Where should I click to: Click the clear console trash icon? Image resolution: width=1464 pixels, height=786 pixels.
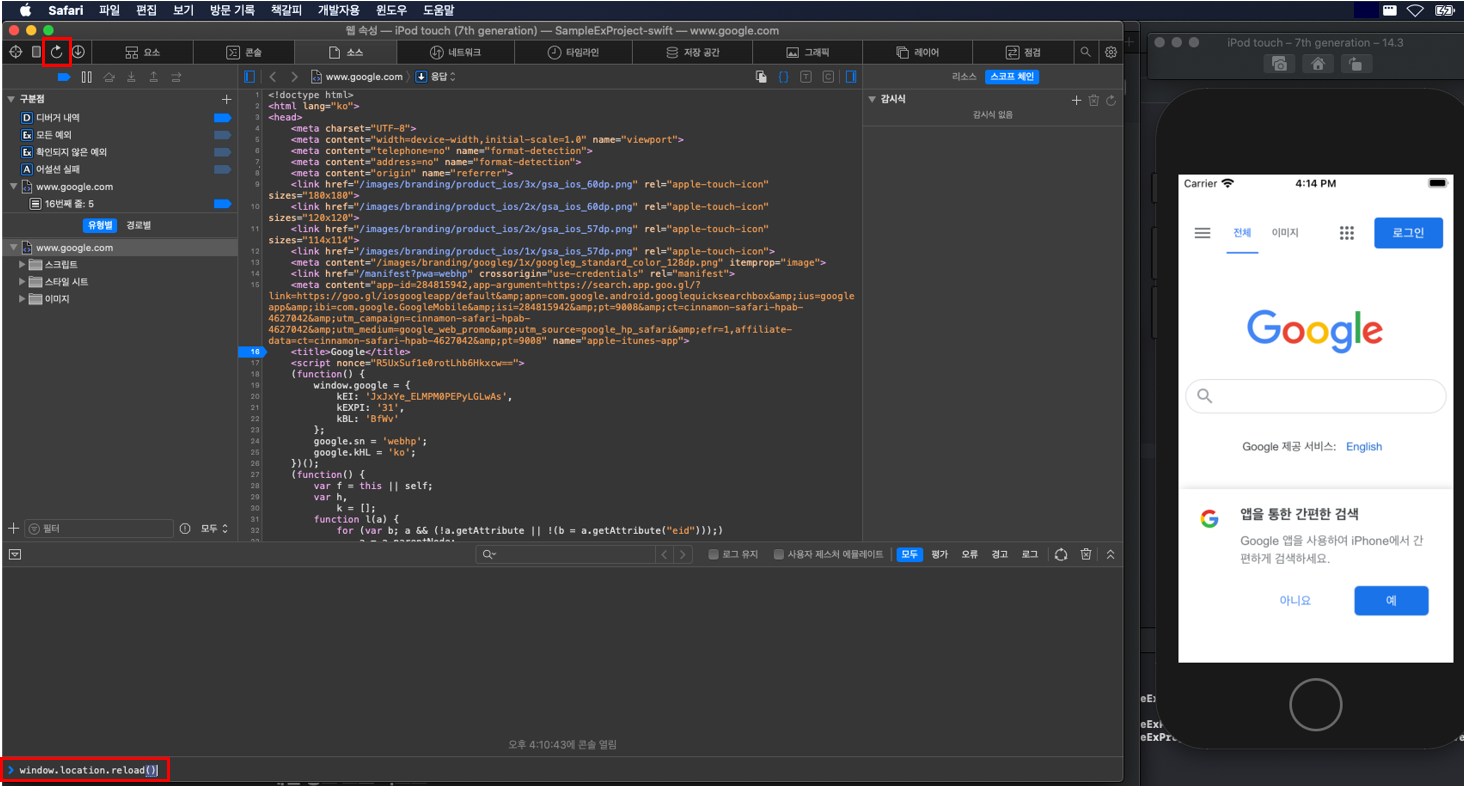(1086, 554)
